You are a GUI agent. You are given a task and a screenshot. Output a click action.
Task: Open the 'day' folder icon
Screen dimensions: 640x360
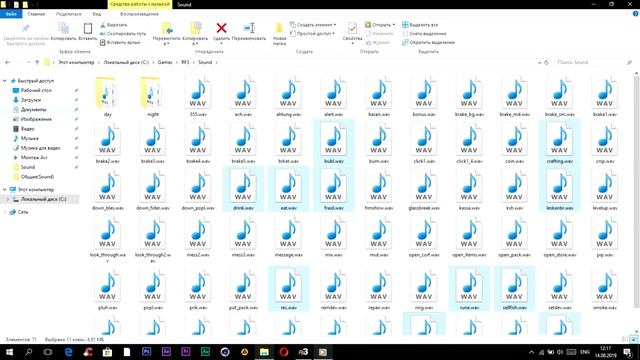point(107,93)
